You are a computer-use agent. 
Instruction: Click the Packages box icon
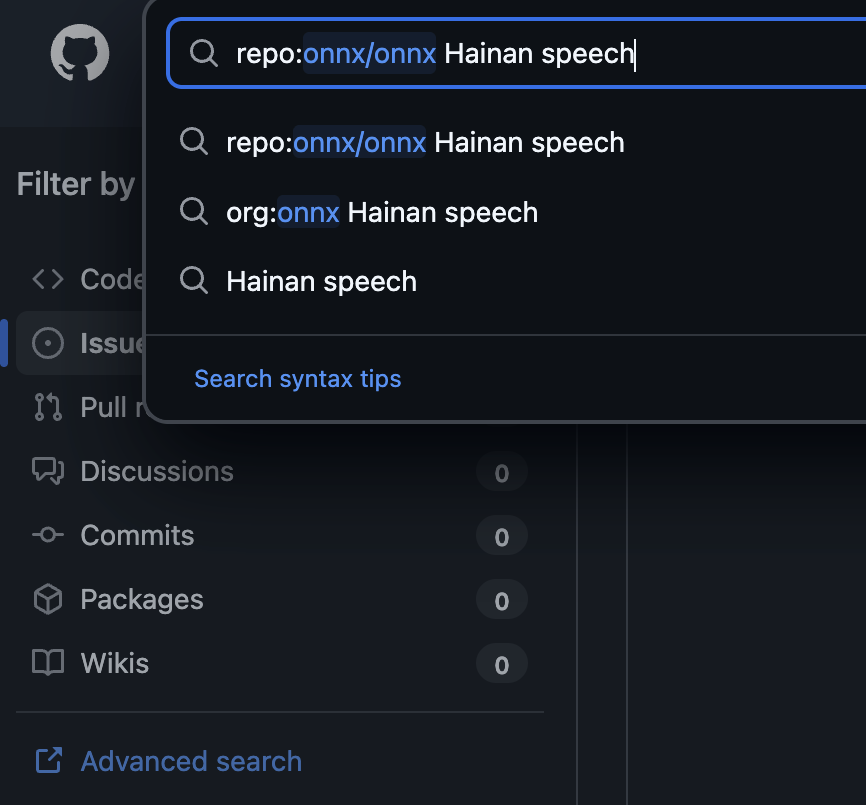coord(48,599)
